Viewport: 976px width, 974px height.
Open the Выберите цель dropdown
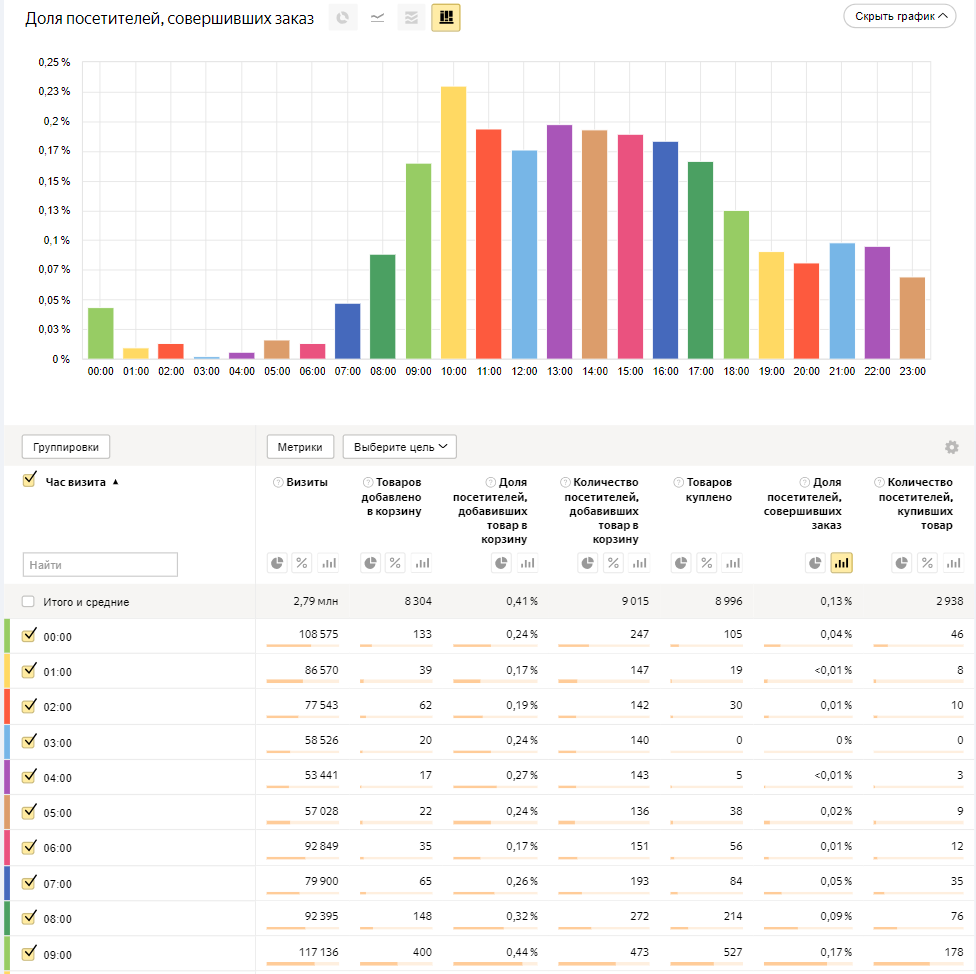[399, 447]
